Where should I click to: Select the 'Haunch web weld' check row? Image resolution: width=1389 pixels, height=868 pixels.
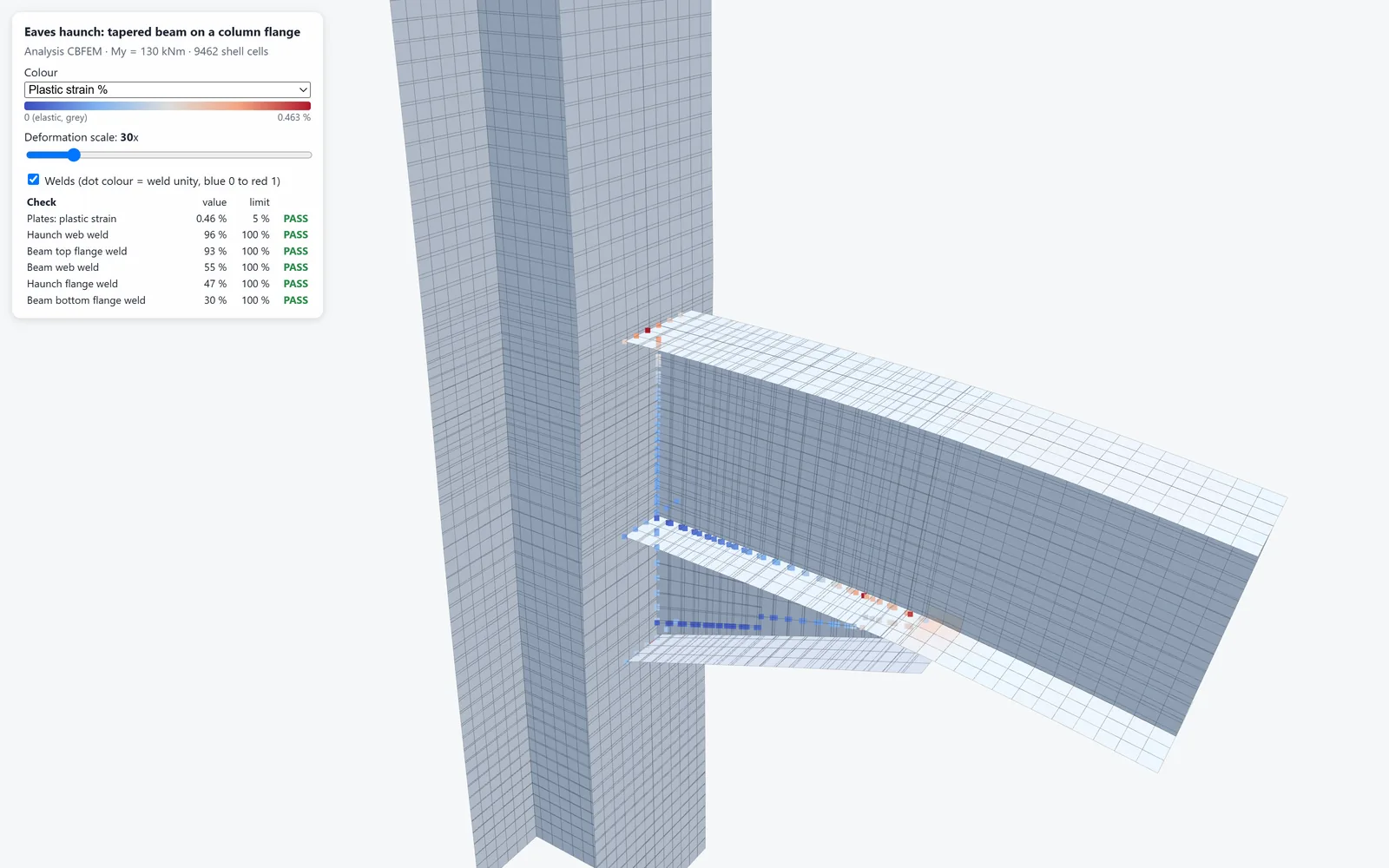tap(168, 234)
